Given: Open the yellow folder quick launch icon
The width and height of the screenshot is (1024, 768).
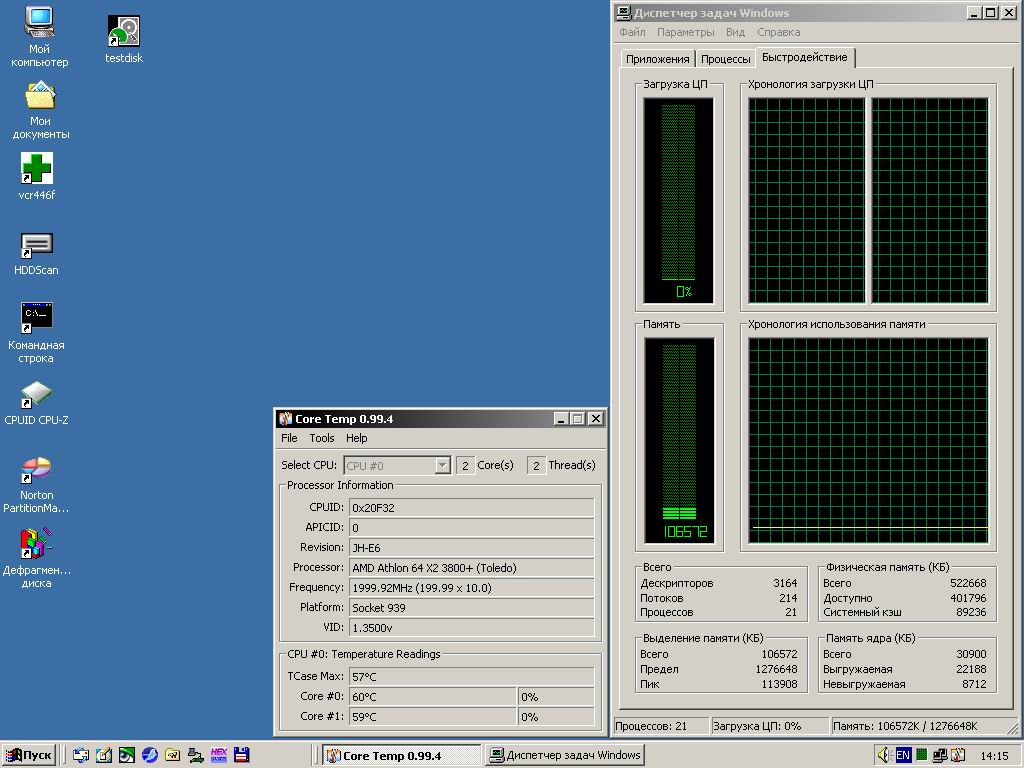Looking at the screenshot, I should coord(172,755).
